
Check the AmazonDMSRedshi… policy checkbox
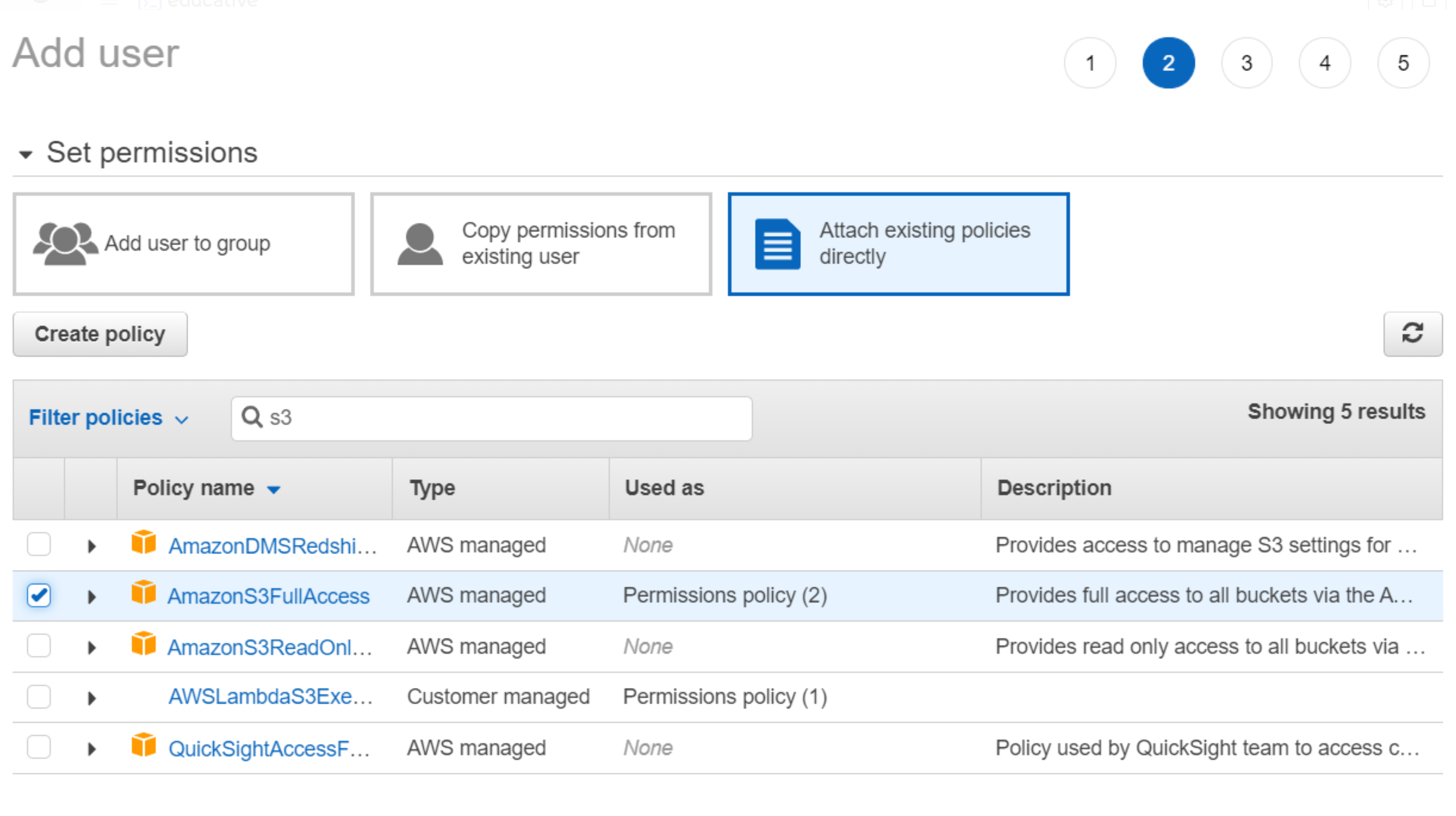[39, 545]
